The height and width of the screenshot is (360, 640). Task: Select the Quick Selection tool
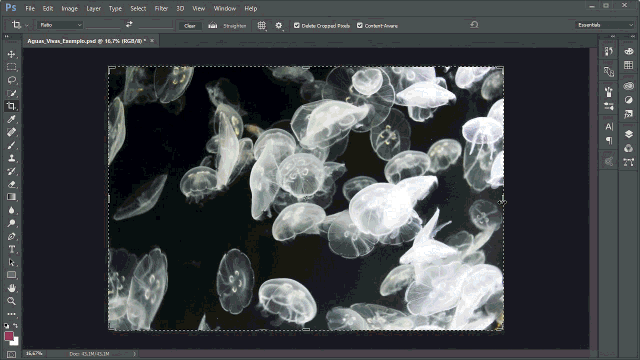tap(11, 93)
